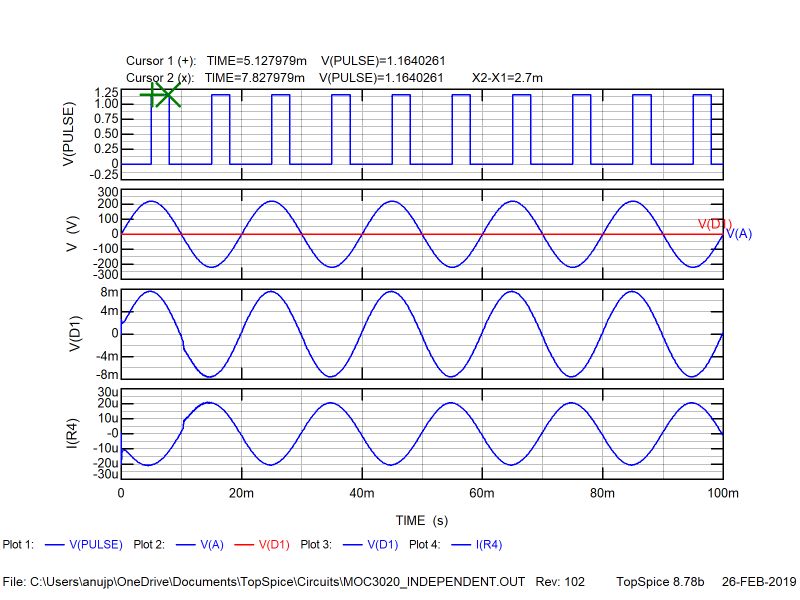Click the 40m tick label on the time axis
The image size is (800, 600).
click(360, 491)
